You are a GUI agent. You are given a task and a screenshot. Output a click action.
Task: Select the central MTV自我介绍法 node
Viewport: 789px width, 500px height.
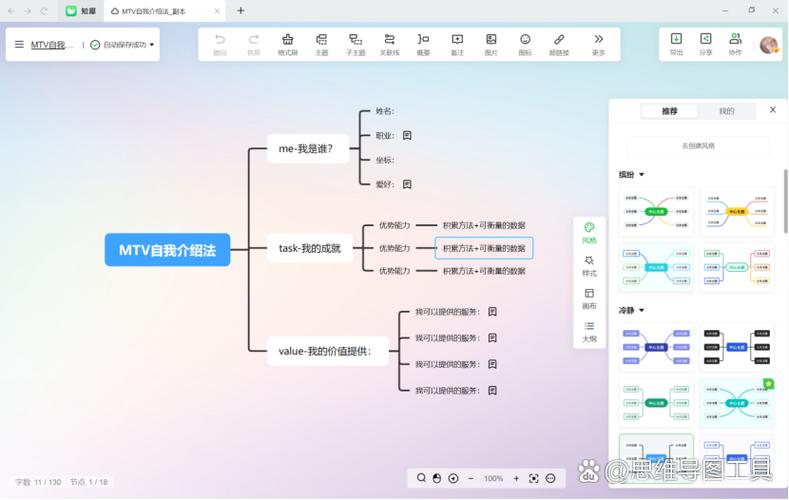pyautogui.click(x=168, y=250)
